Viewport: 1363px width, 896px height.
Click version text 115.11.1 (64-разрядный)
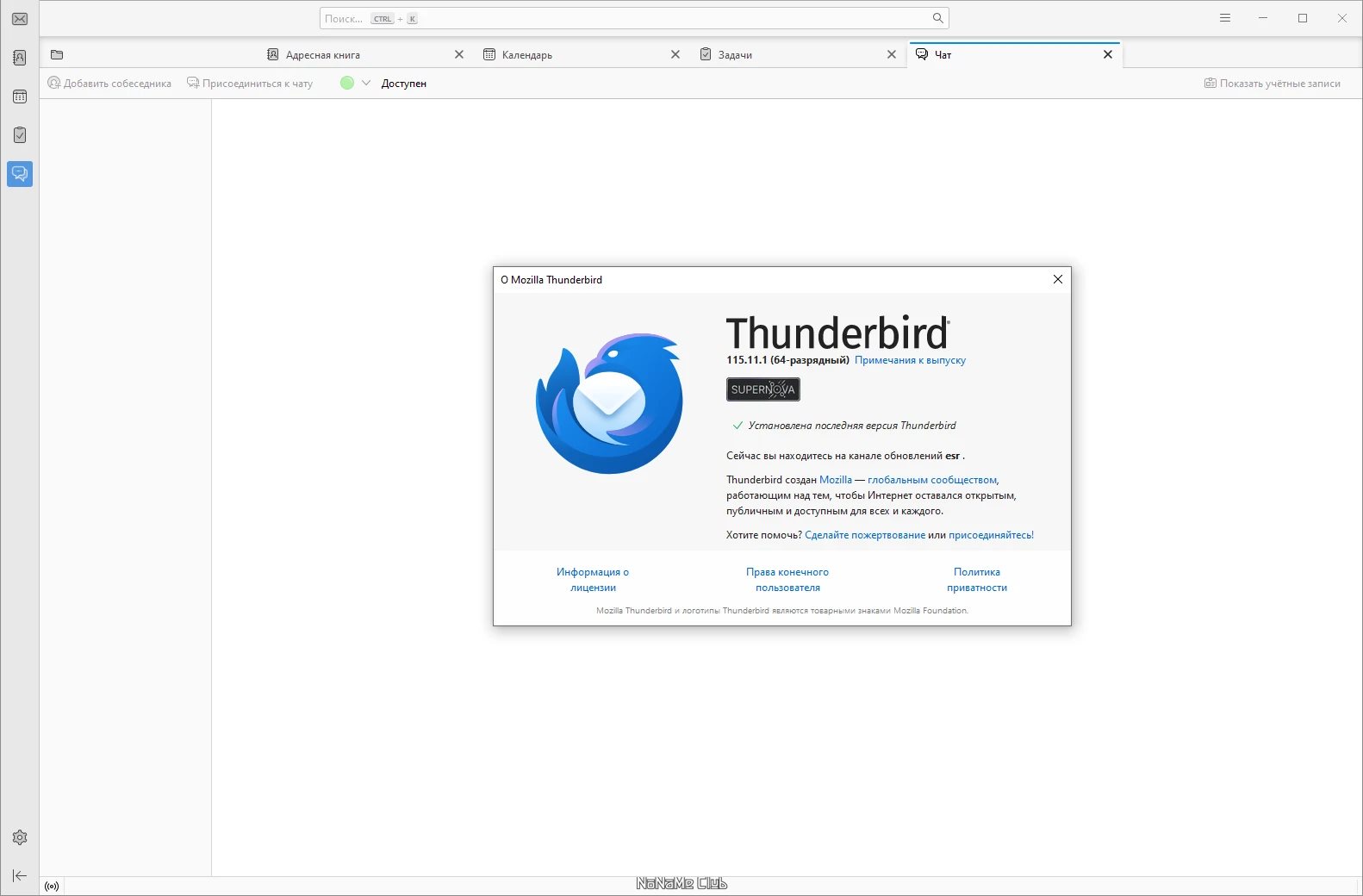pos(787,360)
